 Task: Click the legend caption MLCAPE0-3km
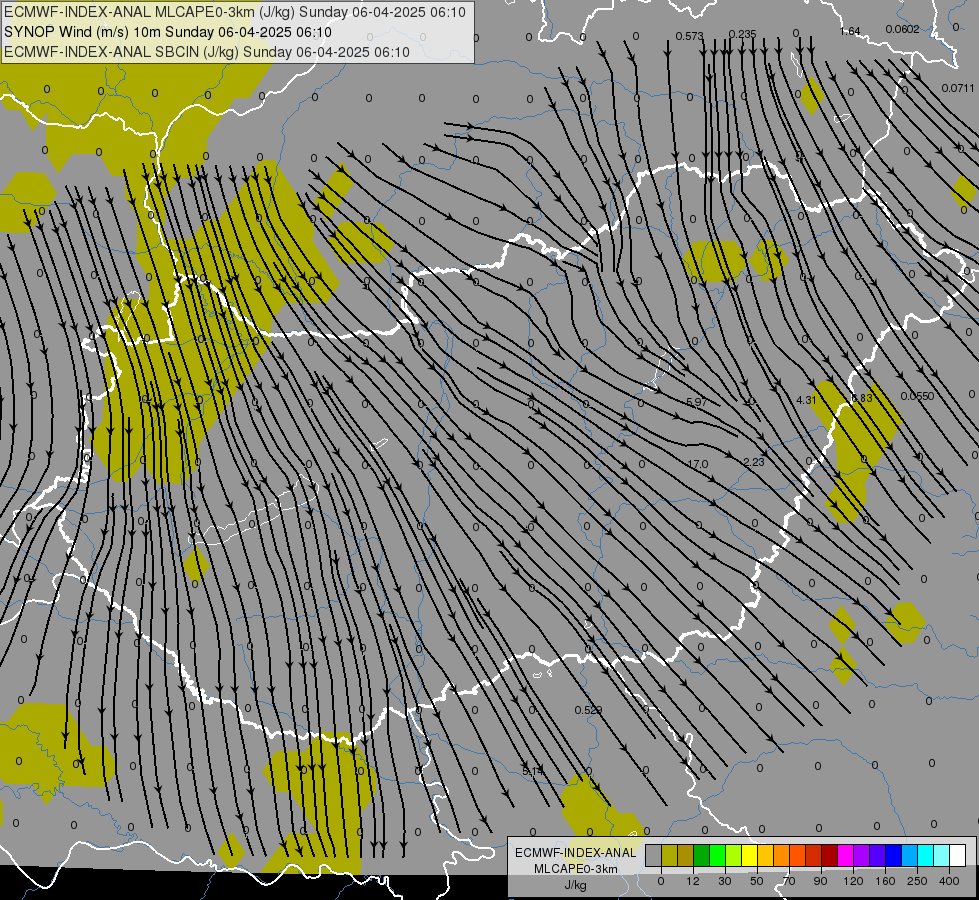pos(575,868)
